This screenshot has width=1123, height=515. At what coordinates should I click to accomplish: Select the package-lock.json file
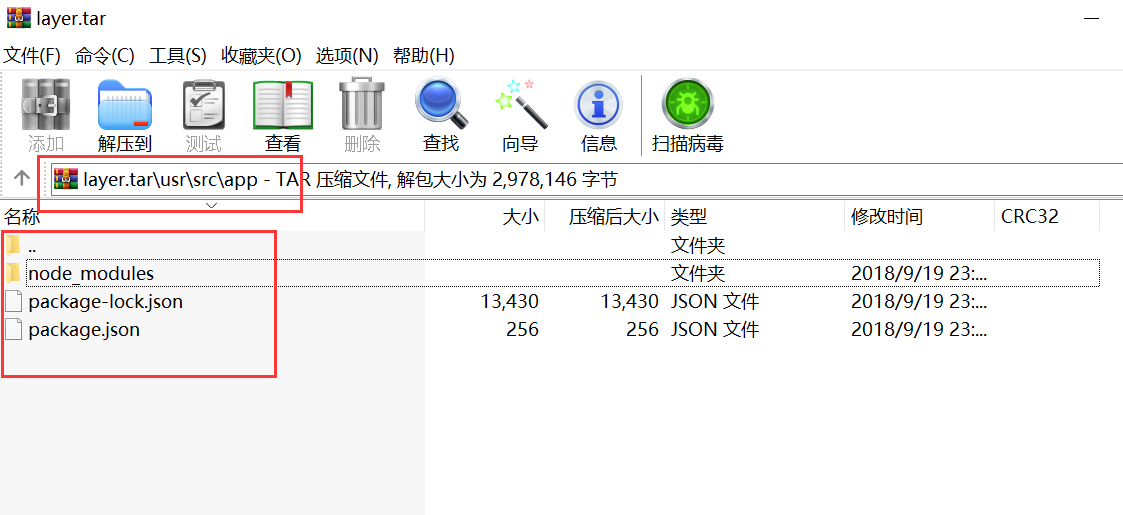105,301
